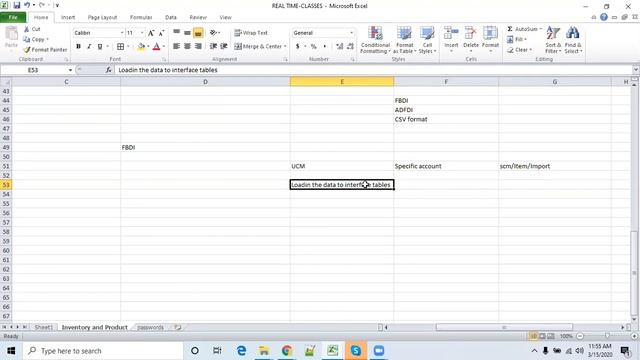Viewport: 640px width, 360px height.
Task: Toggle Align Text Left
Action: (x=176, y=46)
